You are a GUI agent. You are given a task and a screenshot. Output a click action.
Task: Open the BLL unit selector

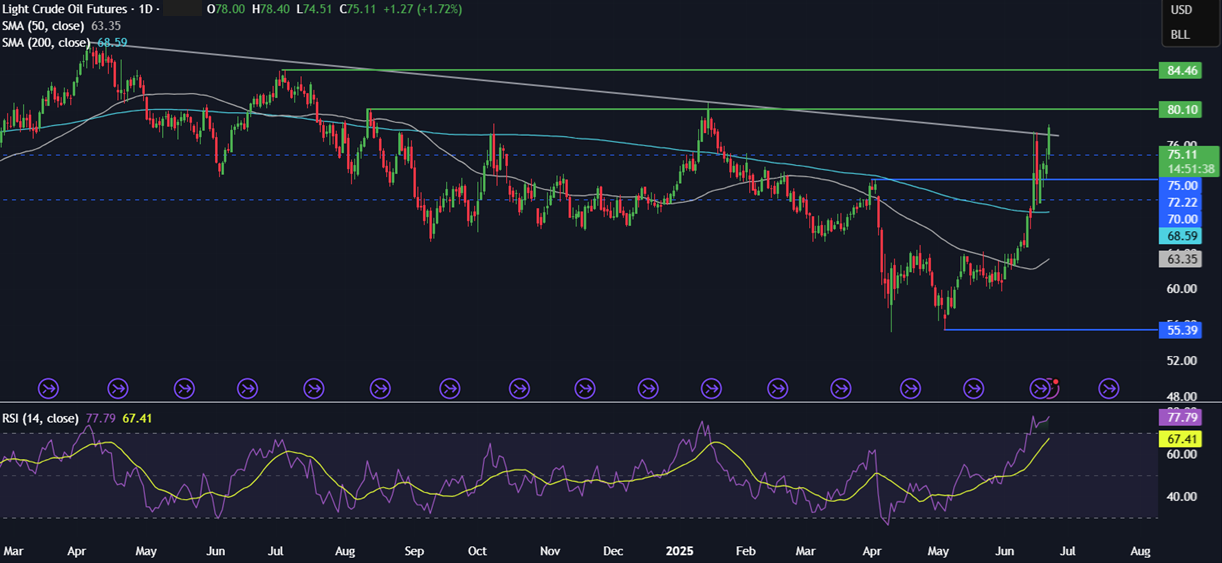(1180, 35)
